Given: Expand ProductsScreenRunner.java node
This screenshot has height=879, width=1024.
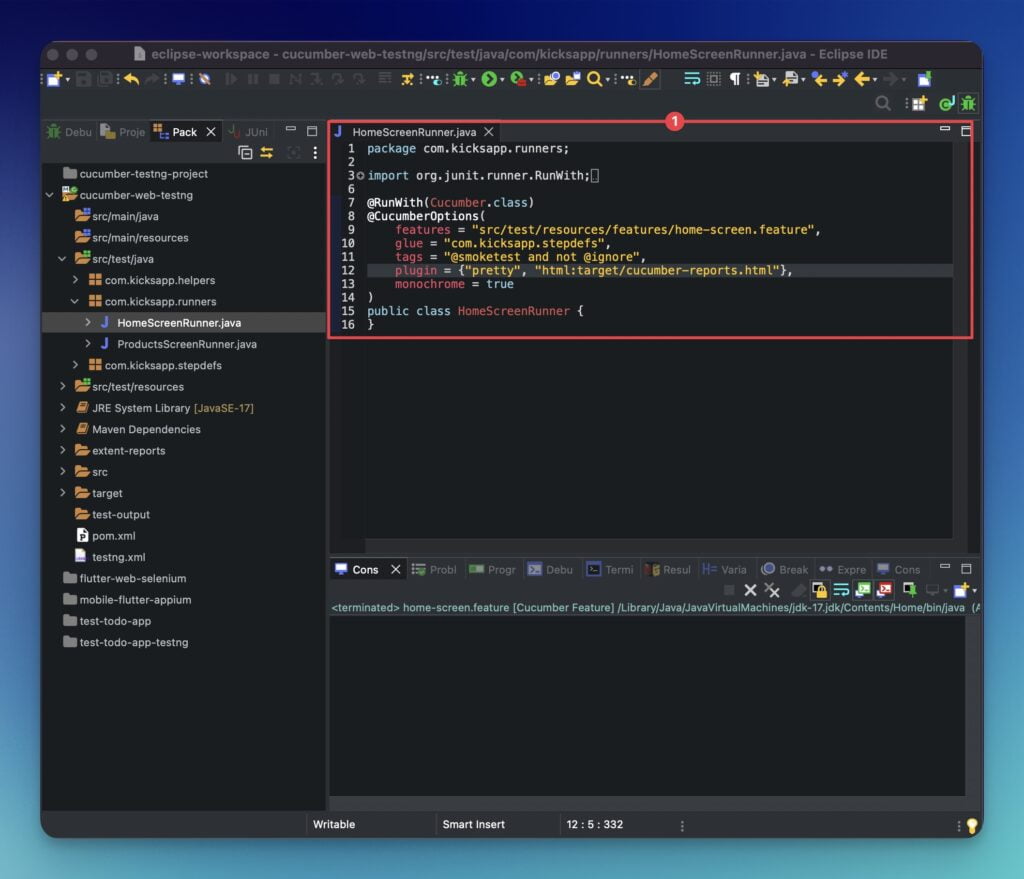Looking at the screenshot, I should (88, 344).
